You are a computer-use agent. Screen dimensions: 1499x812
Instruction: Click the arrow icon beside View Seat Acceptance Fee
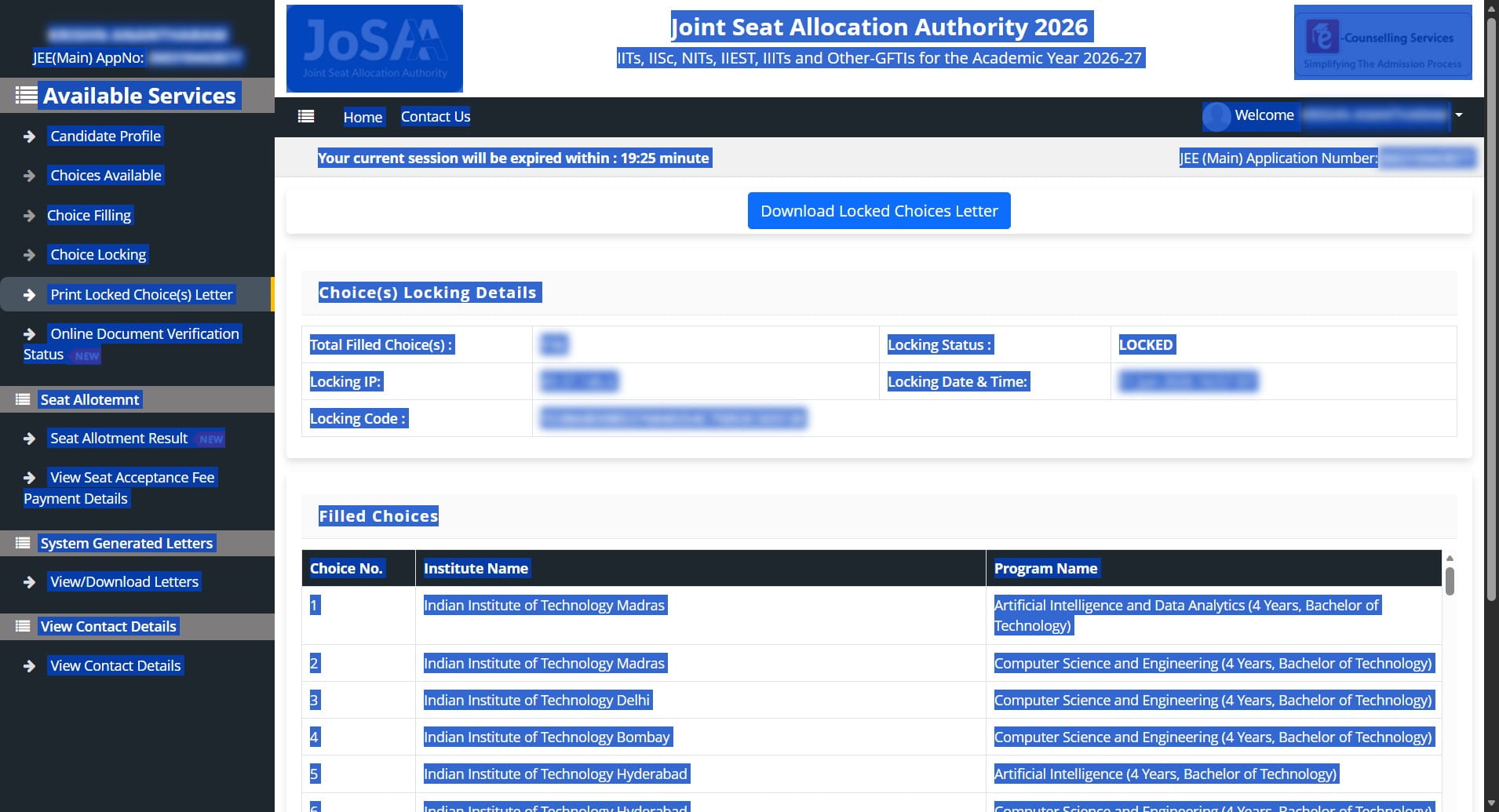click(x=30, y=478)
